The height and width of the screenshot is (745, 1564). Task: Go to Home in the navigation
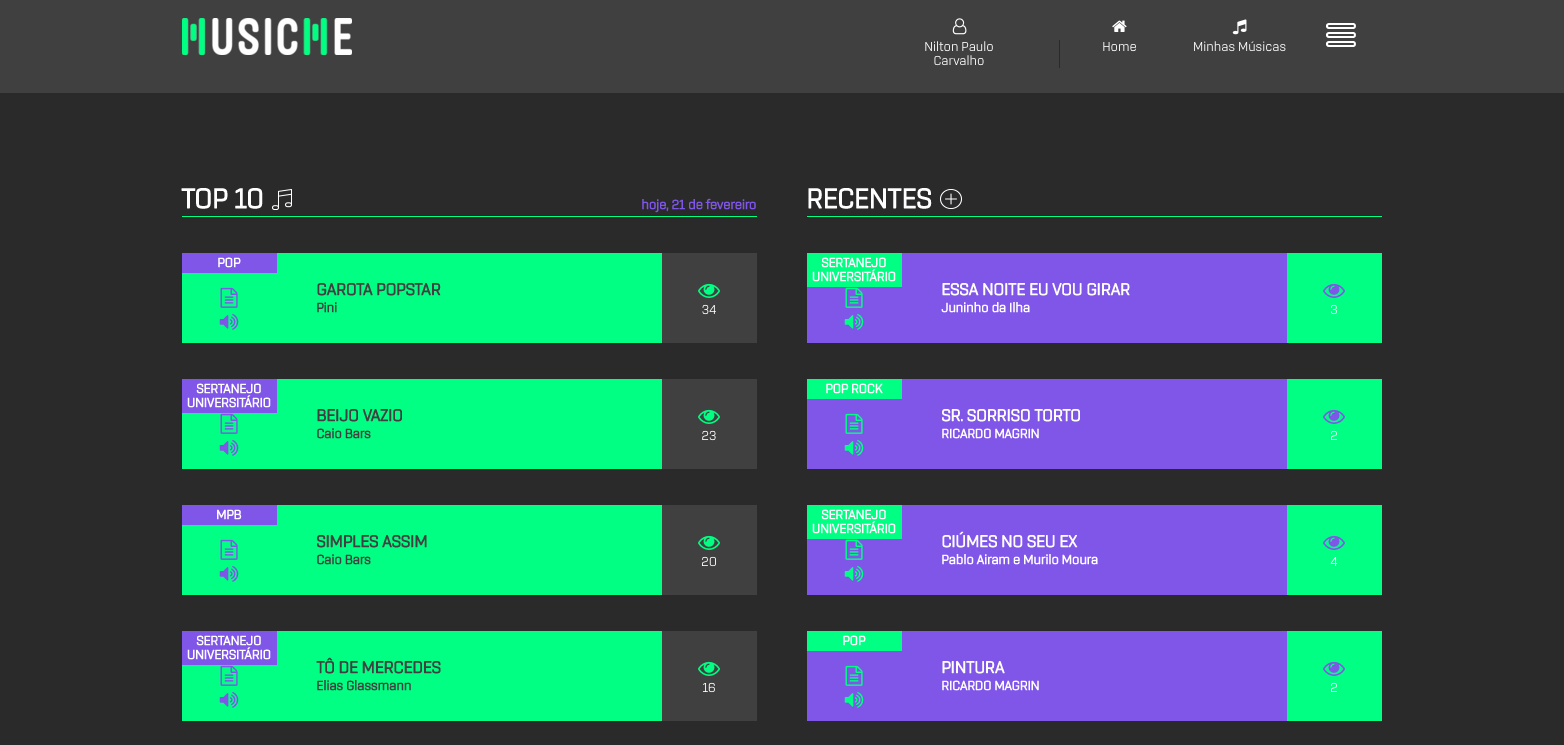pos(1119,37)
